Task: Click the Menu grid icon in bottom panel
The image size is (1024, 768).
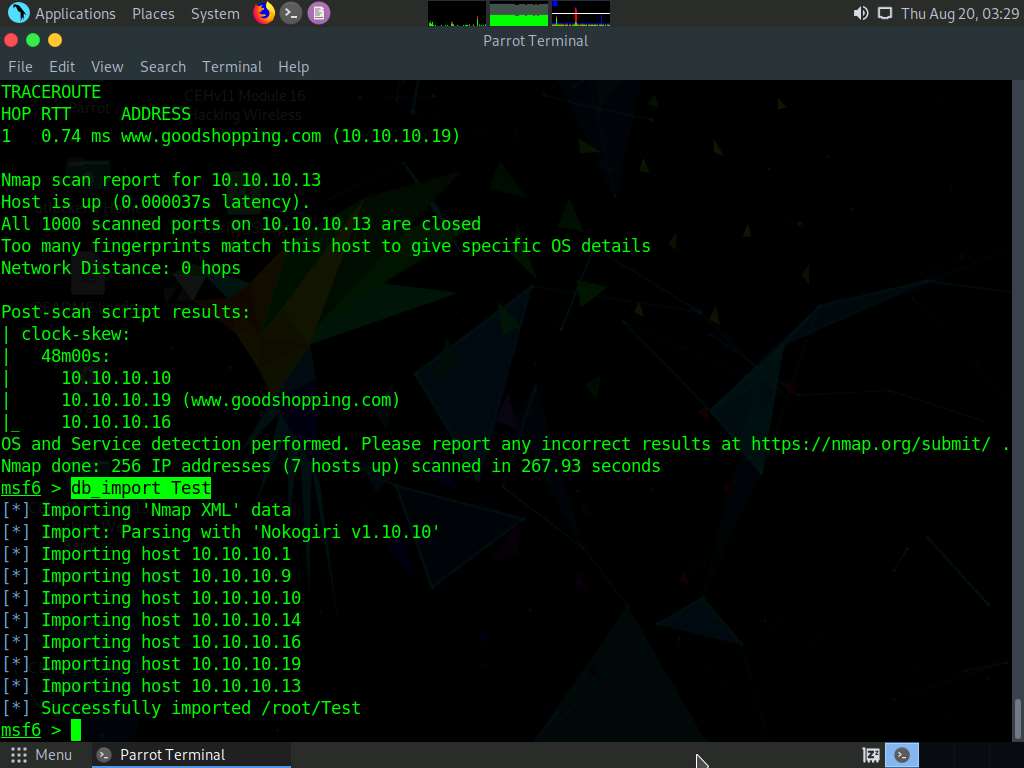Action: point(19,755)
